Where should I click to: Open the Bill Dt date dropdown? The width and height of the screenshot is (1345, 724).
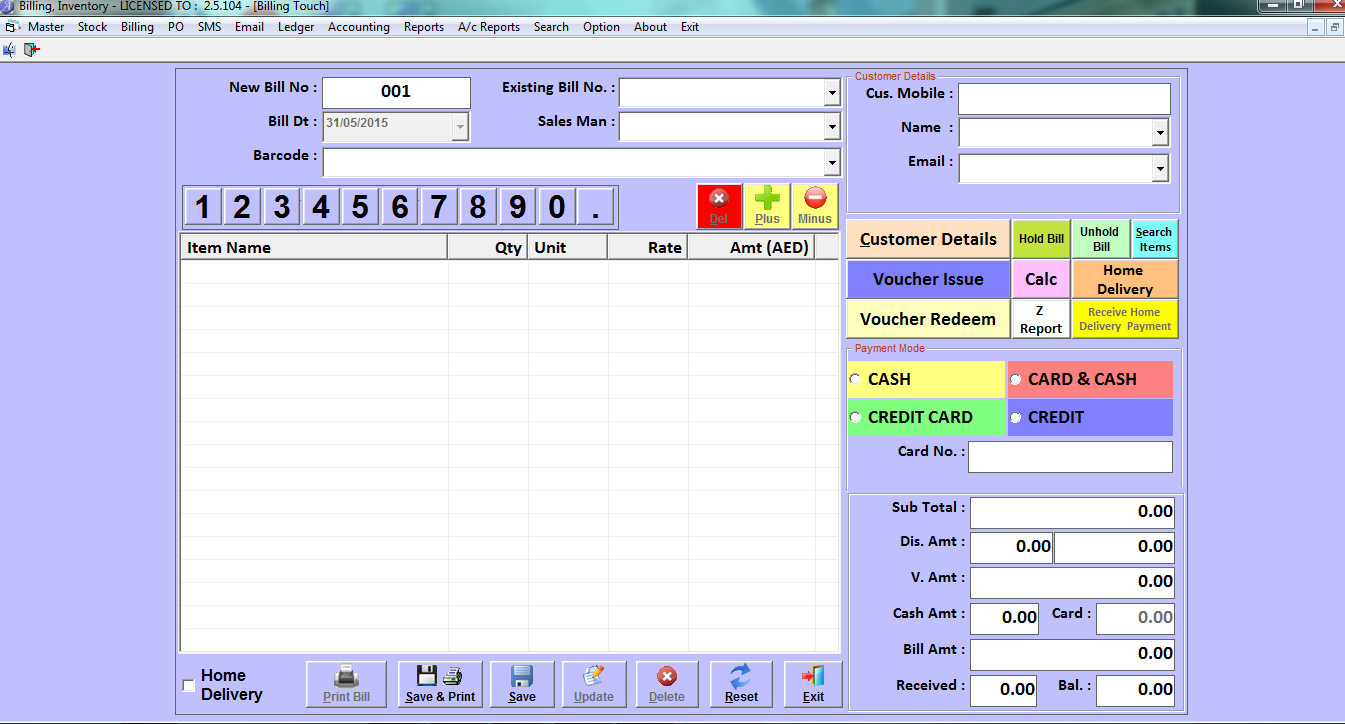point(460,127)
